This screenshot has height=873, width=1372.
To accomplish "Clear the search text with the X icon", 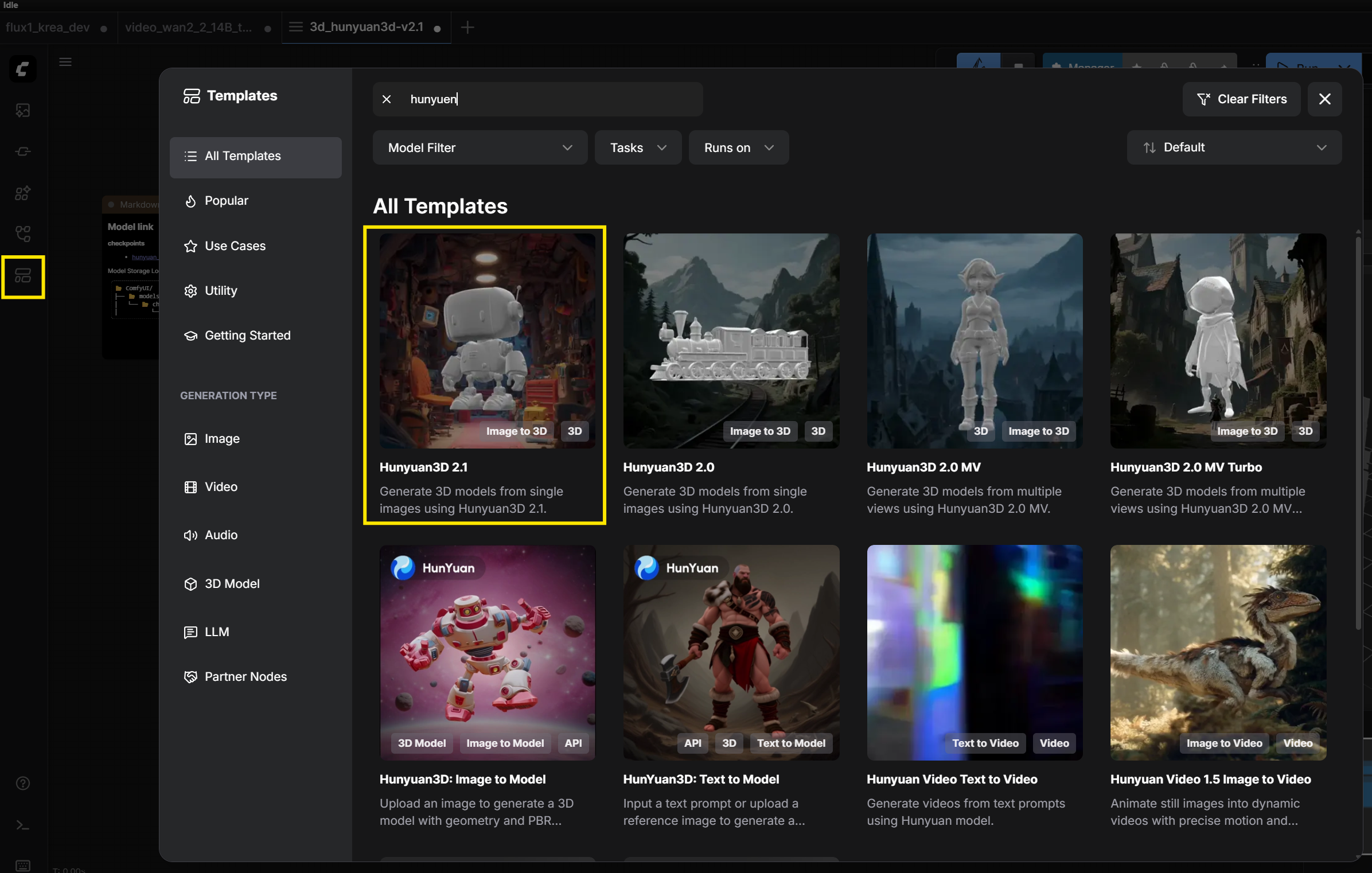I will click(x=387, y=99).
